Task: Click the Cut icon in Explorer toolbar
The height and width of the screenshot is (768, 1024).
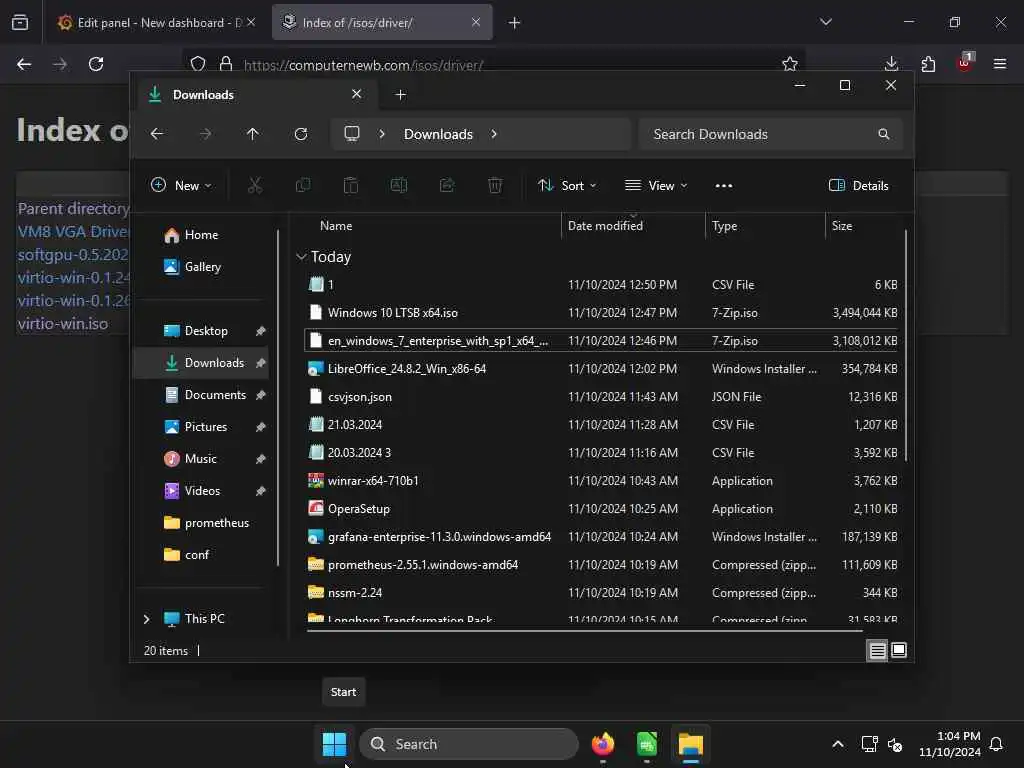Action: coord(255,185)
